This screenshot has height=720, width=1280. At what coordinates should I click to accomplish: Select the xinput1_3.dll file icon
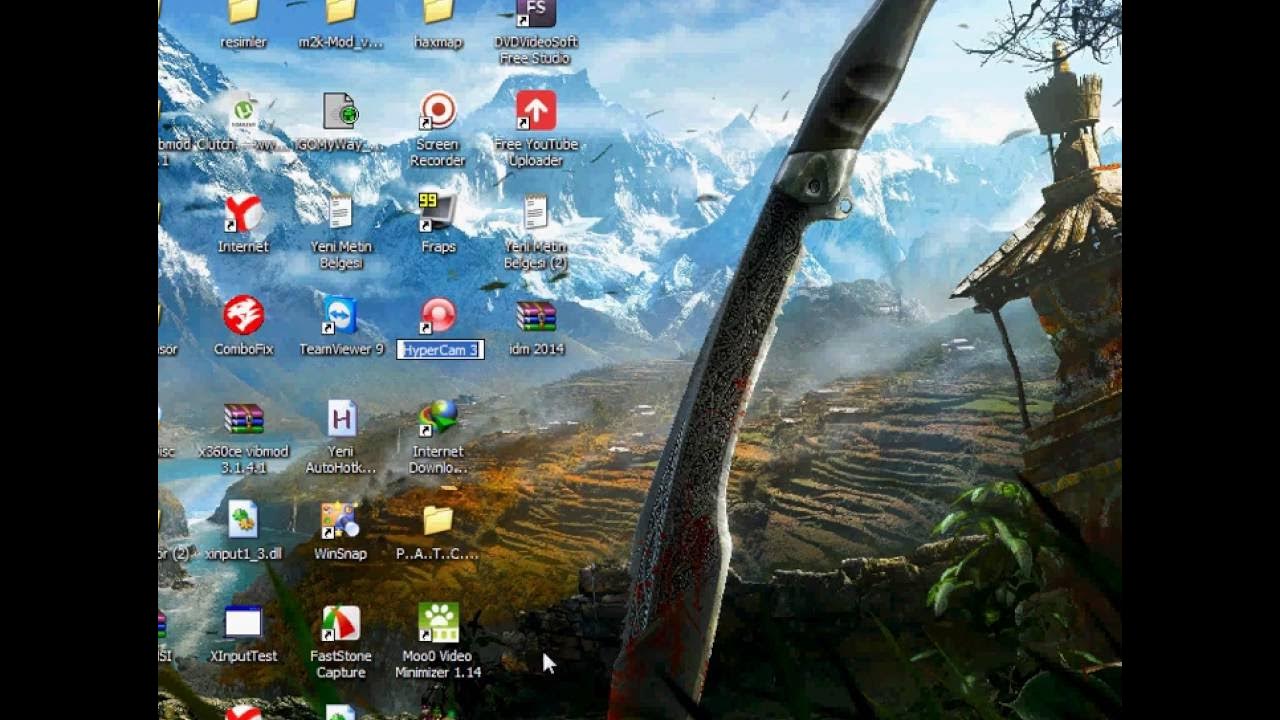point(243,521)
